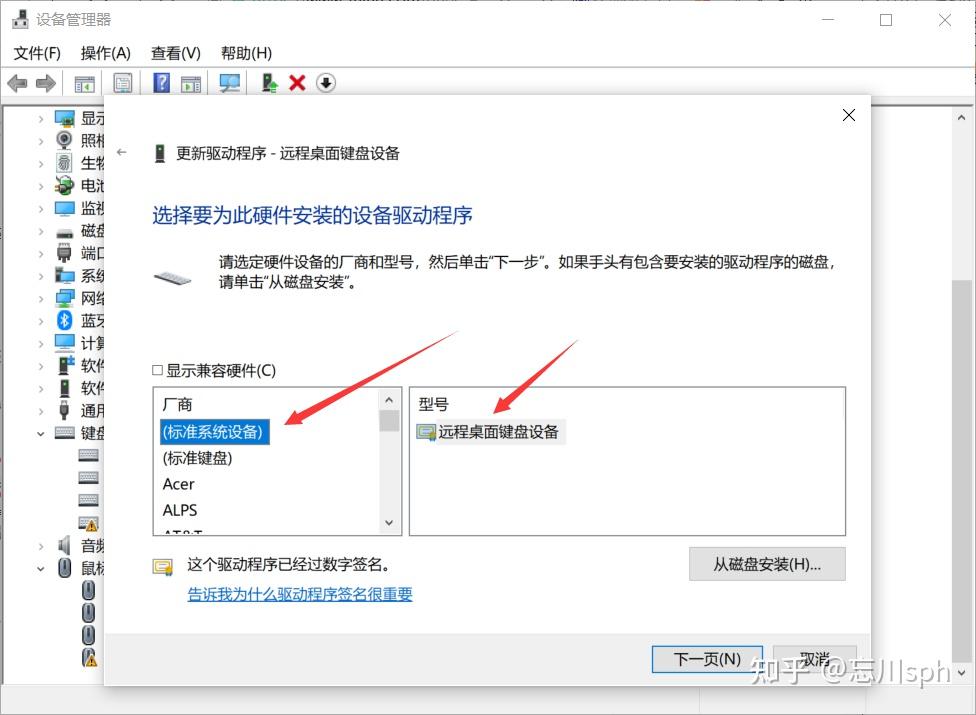Click the Scan for hardware changes icon
Image resolution: width=976 pixels, height=715 pixels.
pyautogui.click(x=228, y=83)
